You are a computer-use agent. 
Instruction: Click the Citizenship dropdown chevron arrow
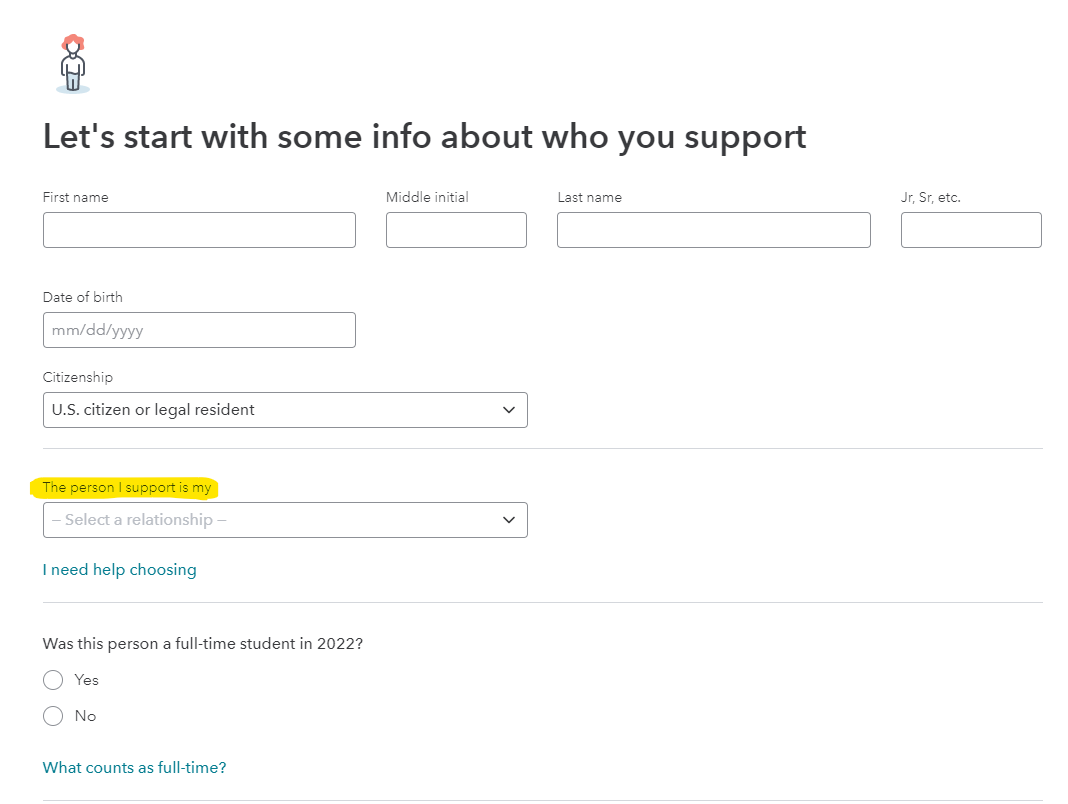508,409
